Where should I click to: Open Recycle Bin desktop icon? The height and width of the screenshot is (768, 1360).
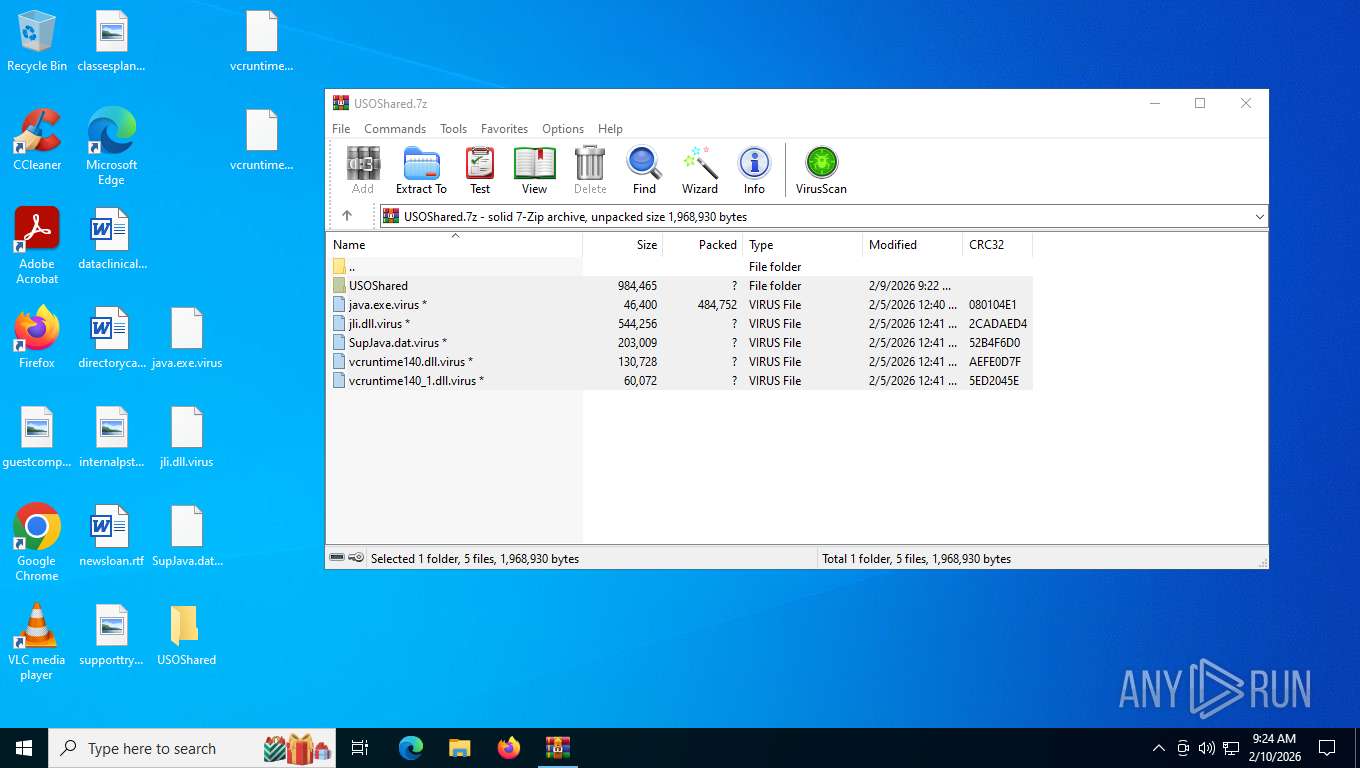(x=37, y=41)
